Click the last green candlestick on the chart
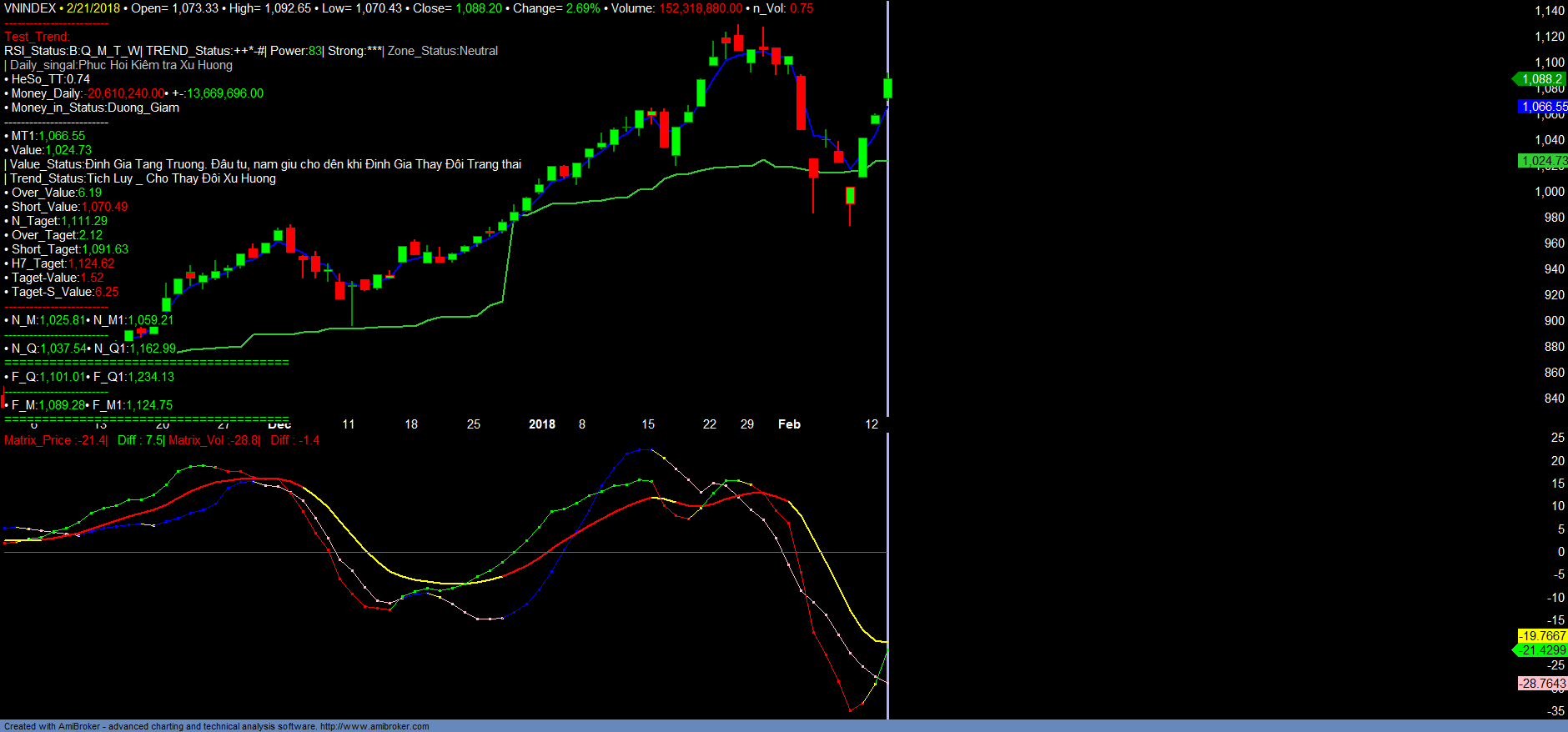 888,88
